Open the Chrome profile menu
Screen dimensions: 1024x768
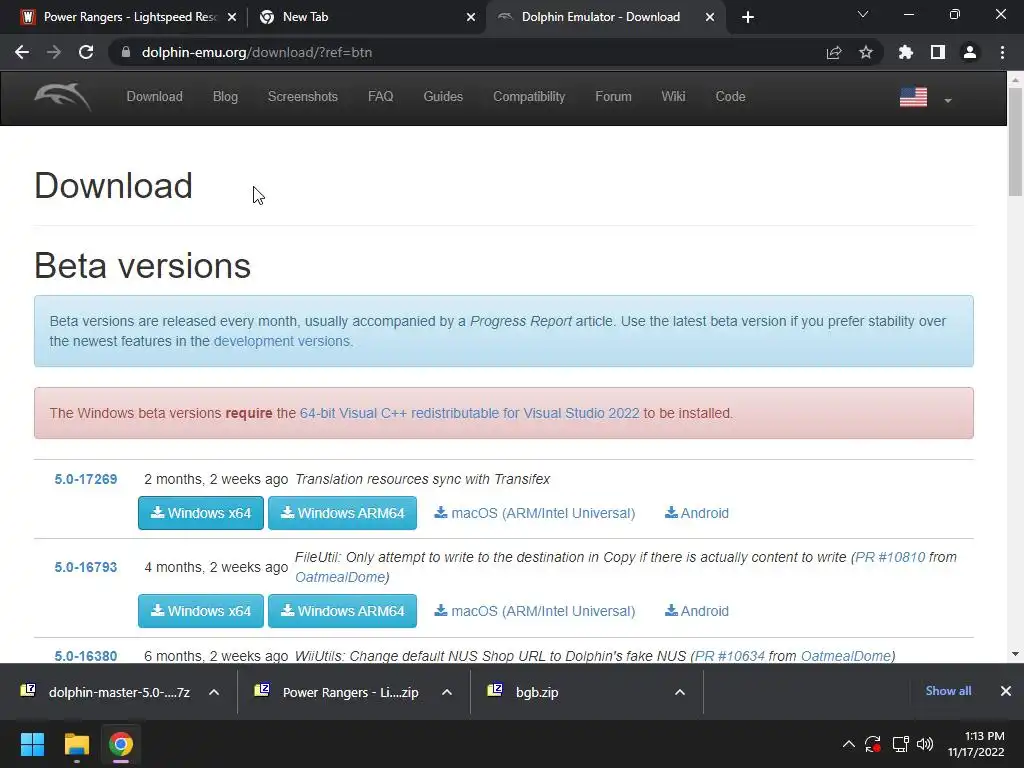[970, 52]
